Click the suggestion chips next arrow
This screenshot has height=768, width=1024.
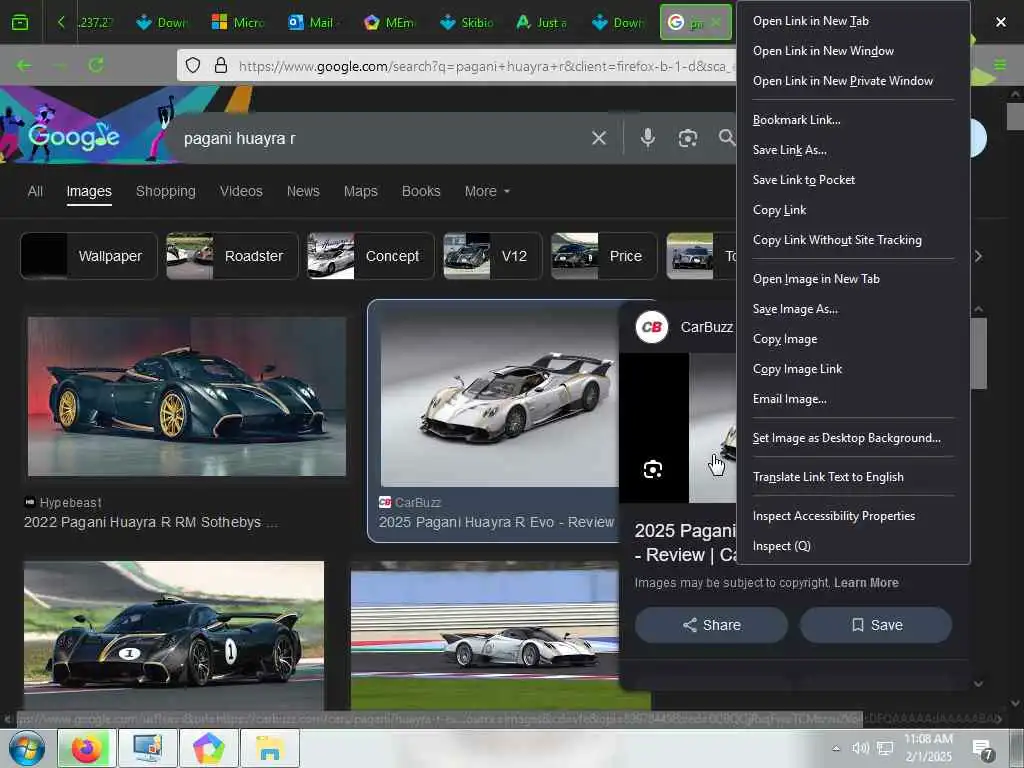[978, 256]
